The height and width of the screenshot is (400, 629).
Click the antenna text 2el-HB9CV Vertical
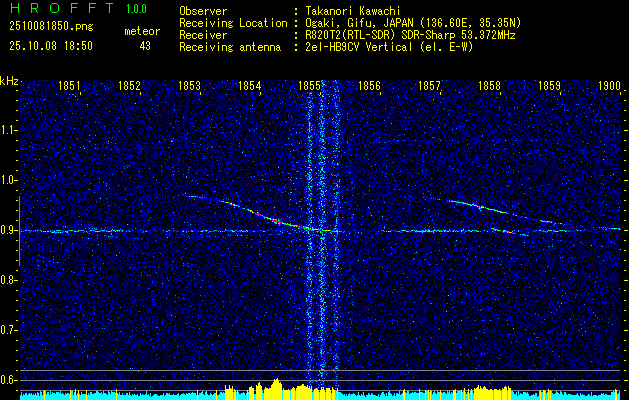(359, 47)
